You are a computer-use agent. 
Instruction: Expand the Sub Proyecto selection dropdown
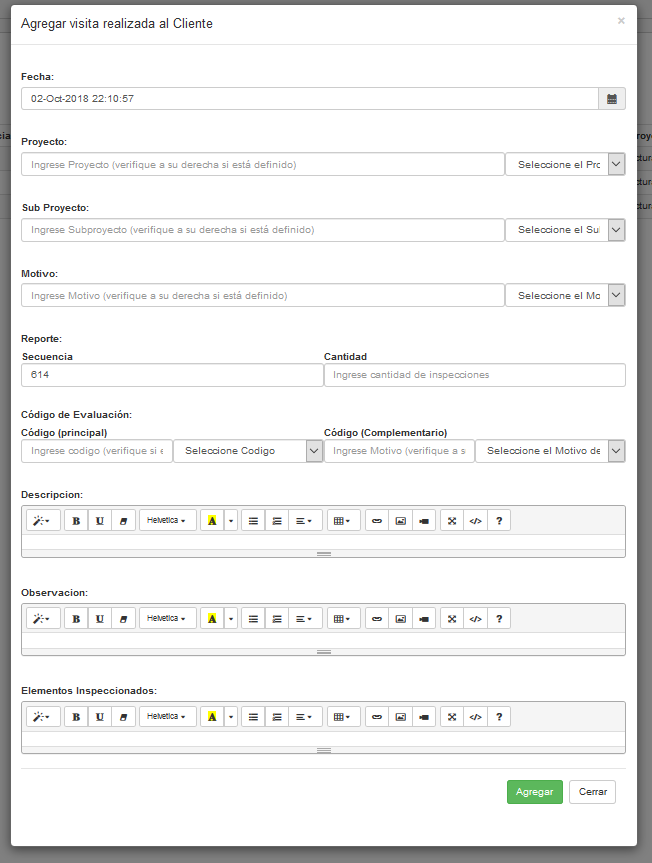(565, 230)
